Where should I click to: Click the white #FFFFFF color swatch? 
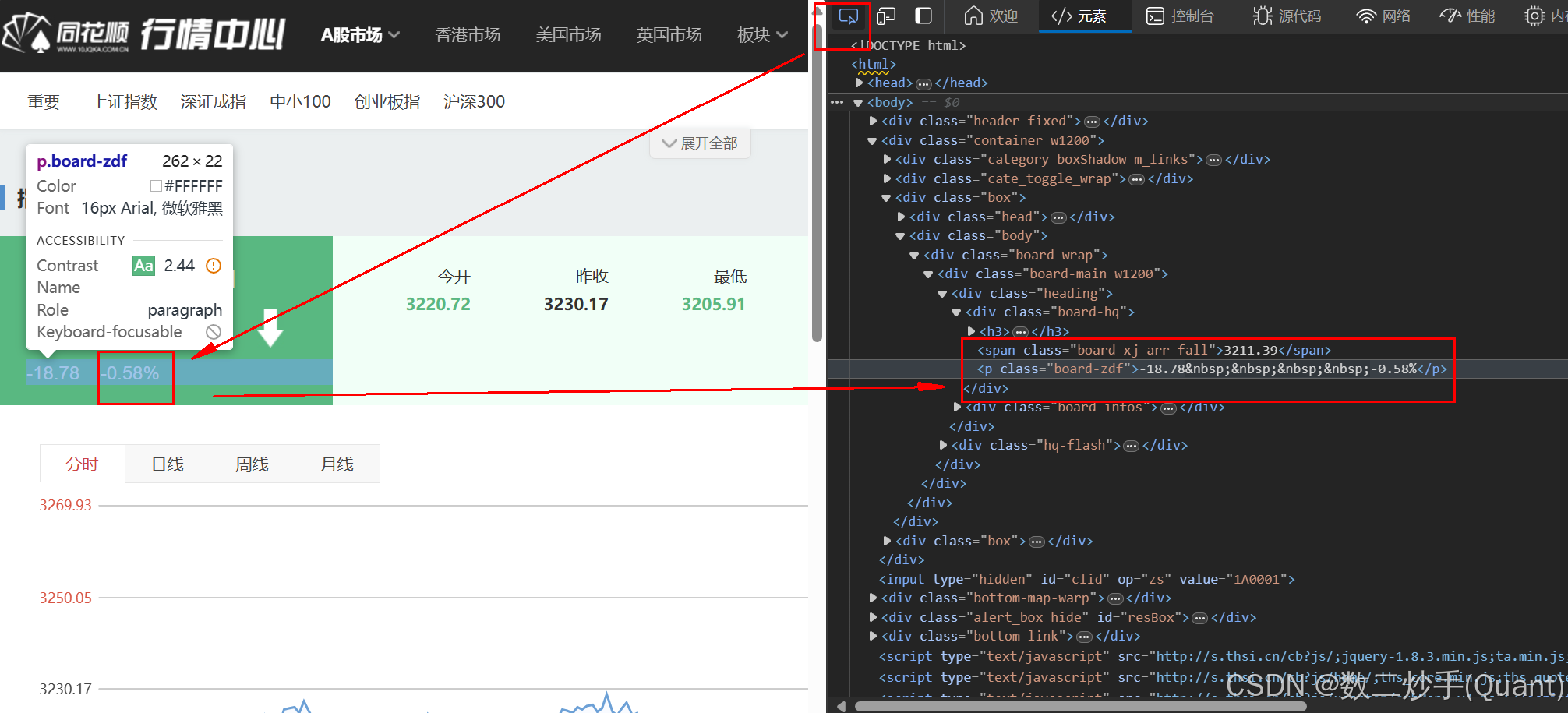(x=156, y=185)
